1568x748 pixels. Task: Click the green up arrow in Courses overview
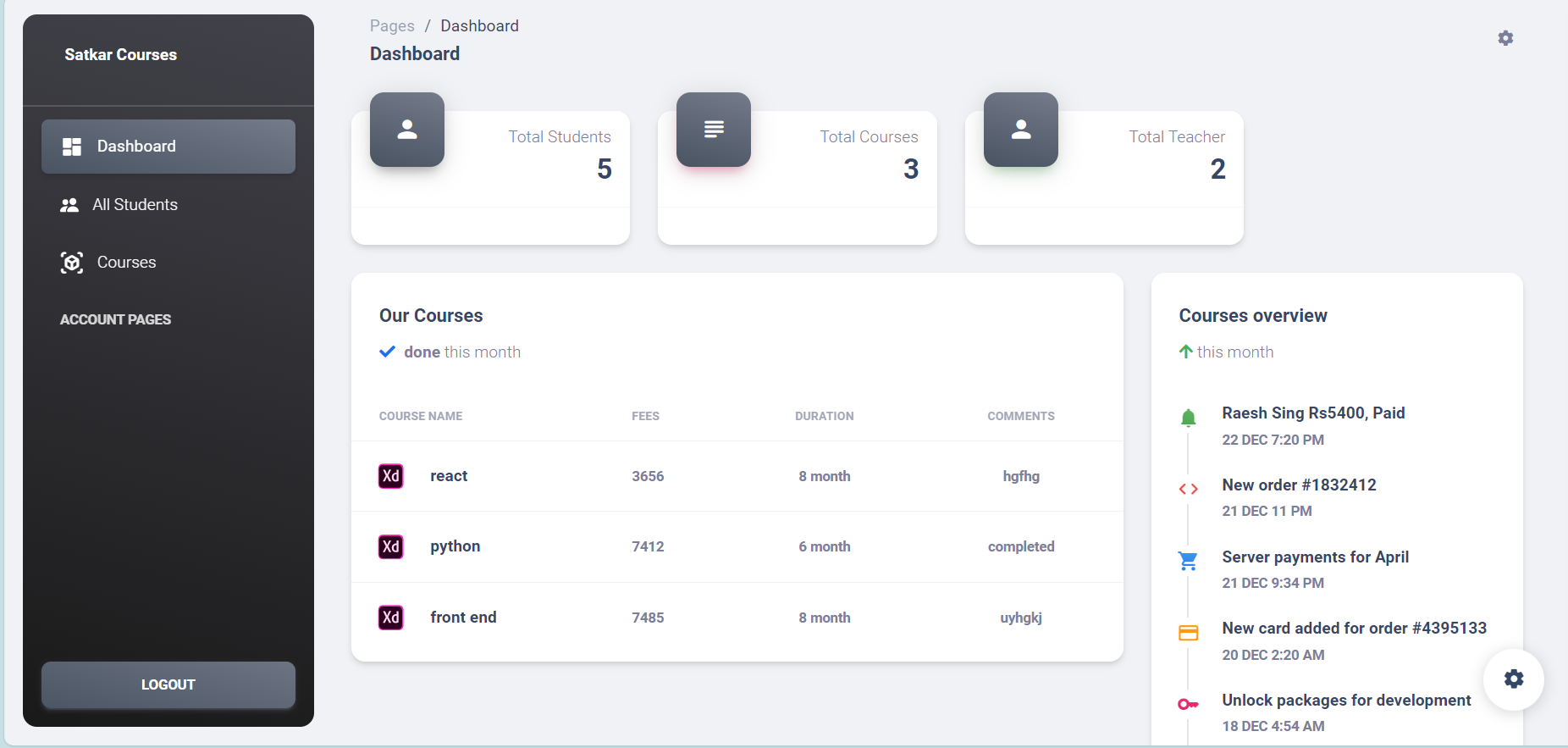pos(1186,352)
